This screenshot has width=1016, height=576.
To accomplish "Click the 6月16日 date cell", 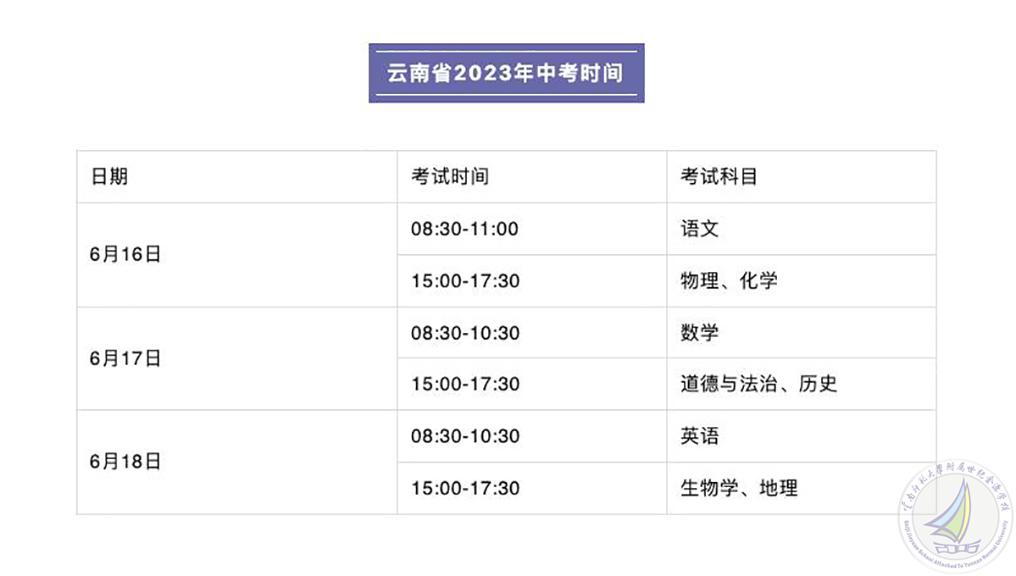I will pyautogui.click(x=125, y=255).
